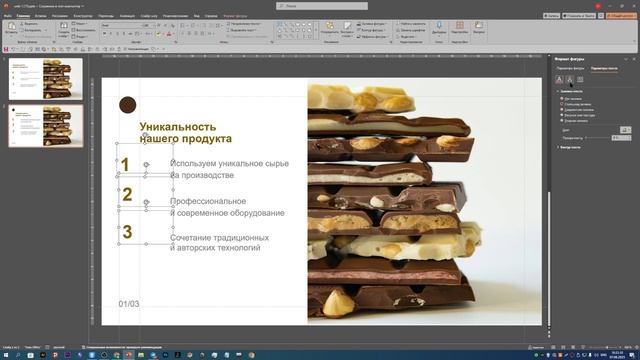Select 'Сплошная заливка' (Solid fill) radio option

point(562,104)
